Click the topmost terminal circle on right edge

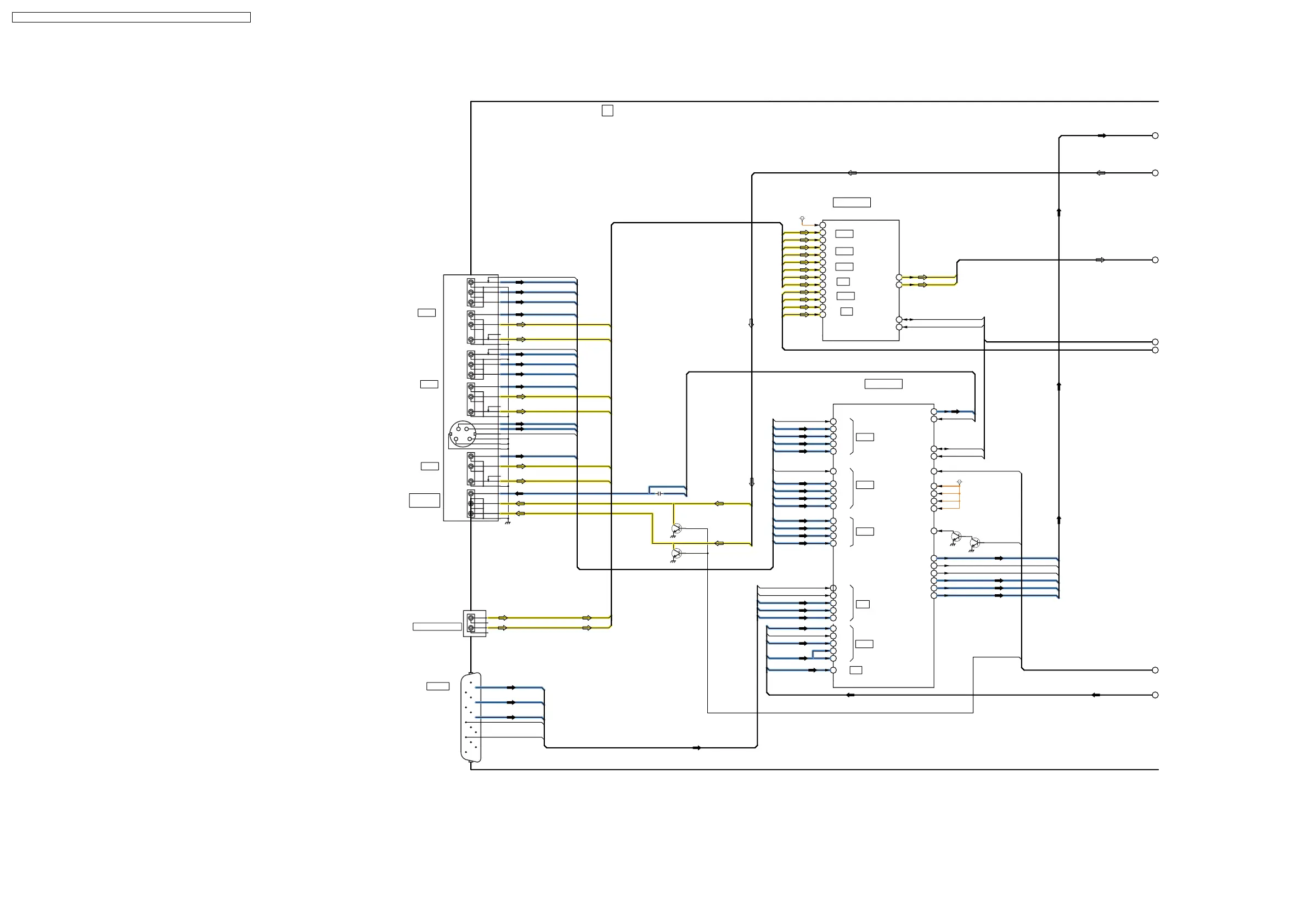click(1155, 136)
